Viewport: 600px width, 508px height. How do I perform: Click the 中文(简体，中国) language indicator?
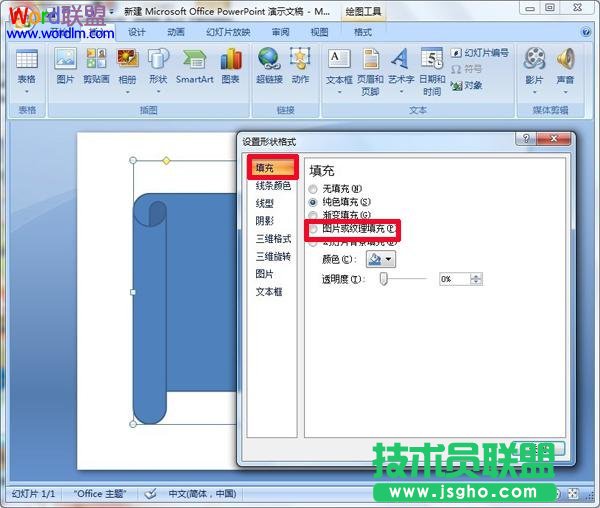point(202,493)
